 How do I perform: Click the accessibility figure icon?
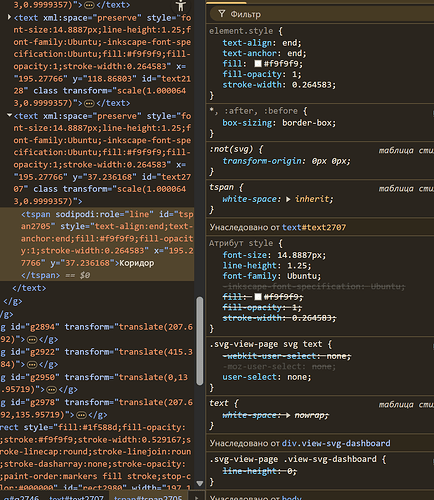click(181, 5)
